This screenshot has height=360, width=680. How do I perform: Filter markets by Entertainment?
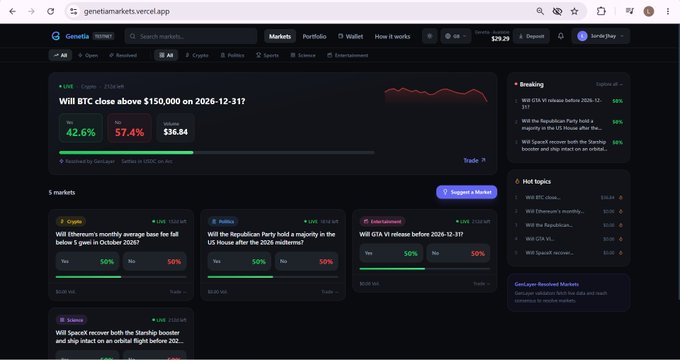coord(348,56)
